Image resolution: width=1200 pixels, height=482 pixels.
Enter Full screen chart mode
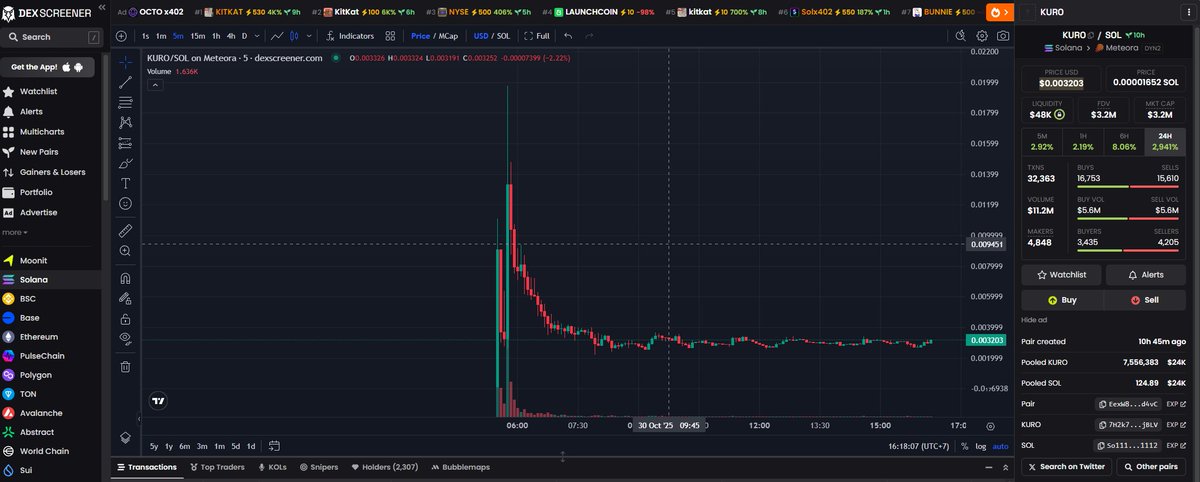point(538,35)
